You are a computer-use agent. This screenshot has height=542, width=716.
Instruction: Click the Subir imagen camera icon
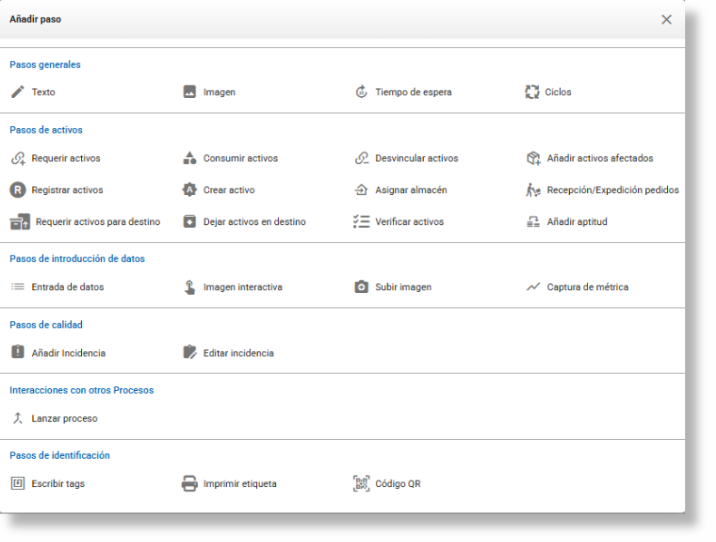pyautogui.click(x=361, y=287)
